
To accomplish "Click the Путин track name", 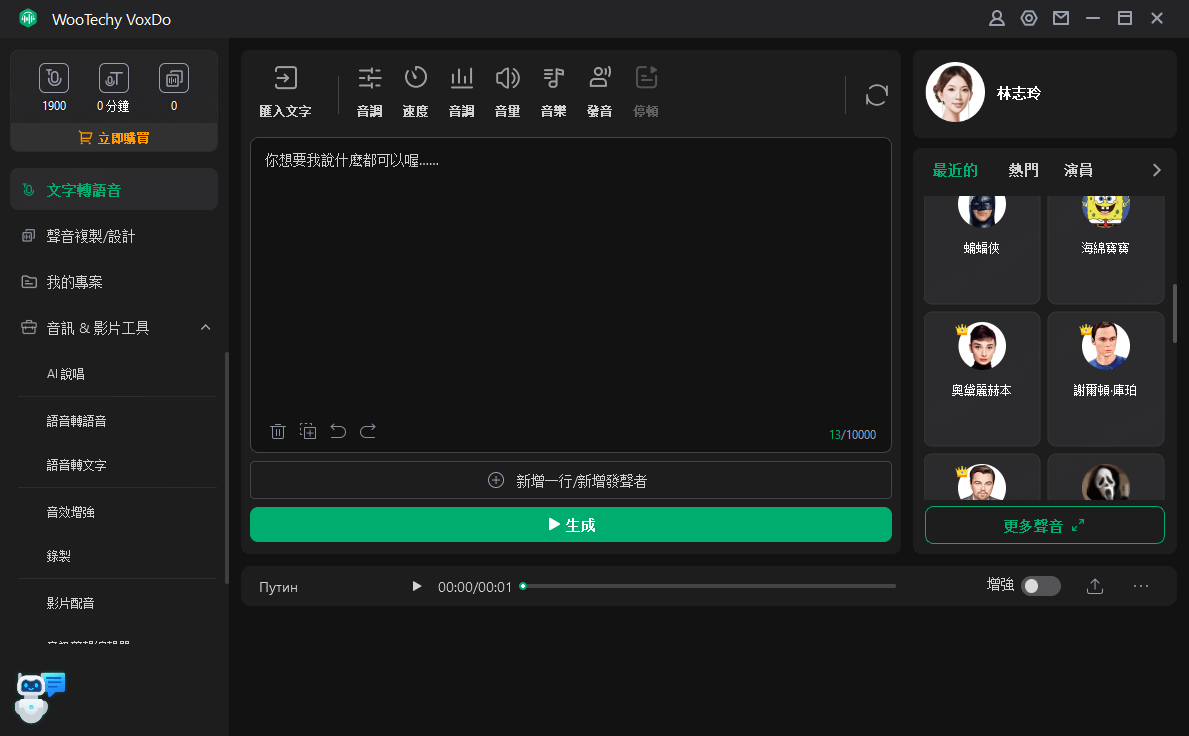I will coord(278,587).
